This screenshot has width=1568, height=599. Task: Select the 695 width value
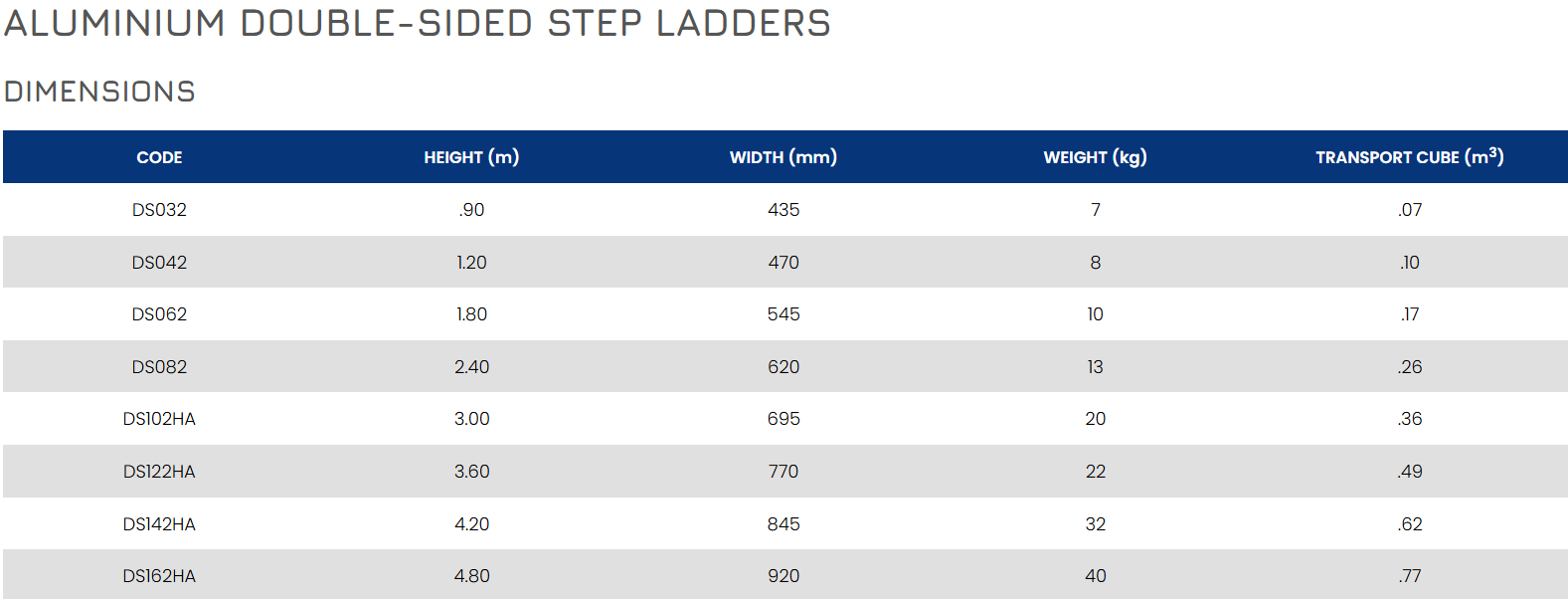point(784,419)
